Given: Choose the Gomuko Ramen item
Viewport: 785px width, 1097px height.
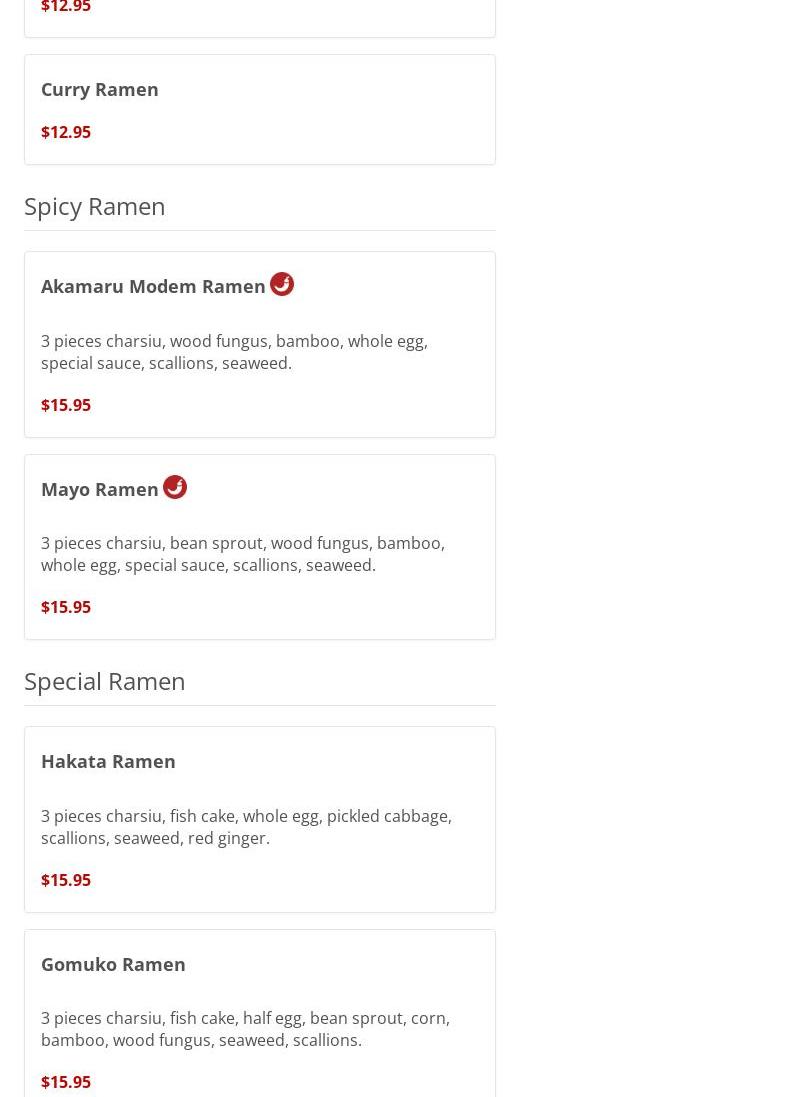Looking at the screenshot, I should tap(260, 1014).
